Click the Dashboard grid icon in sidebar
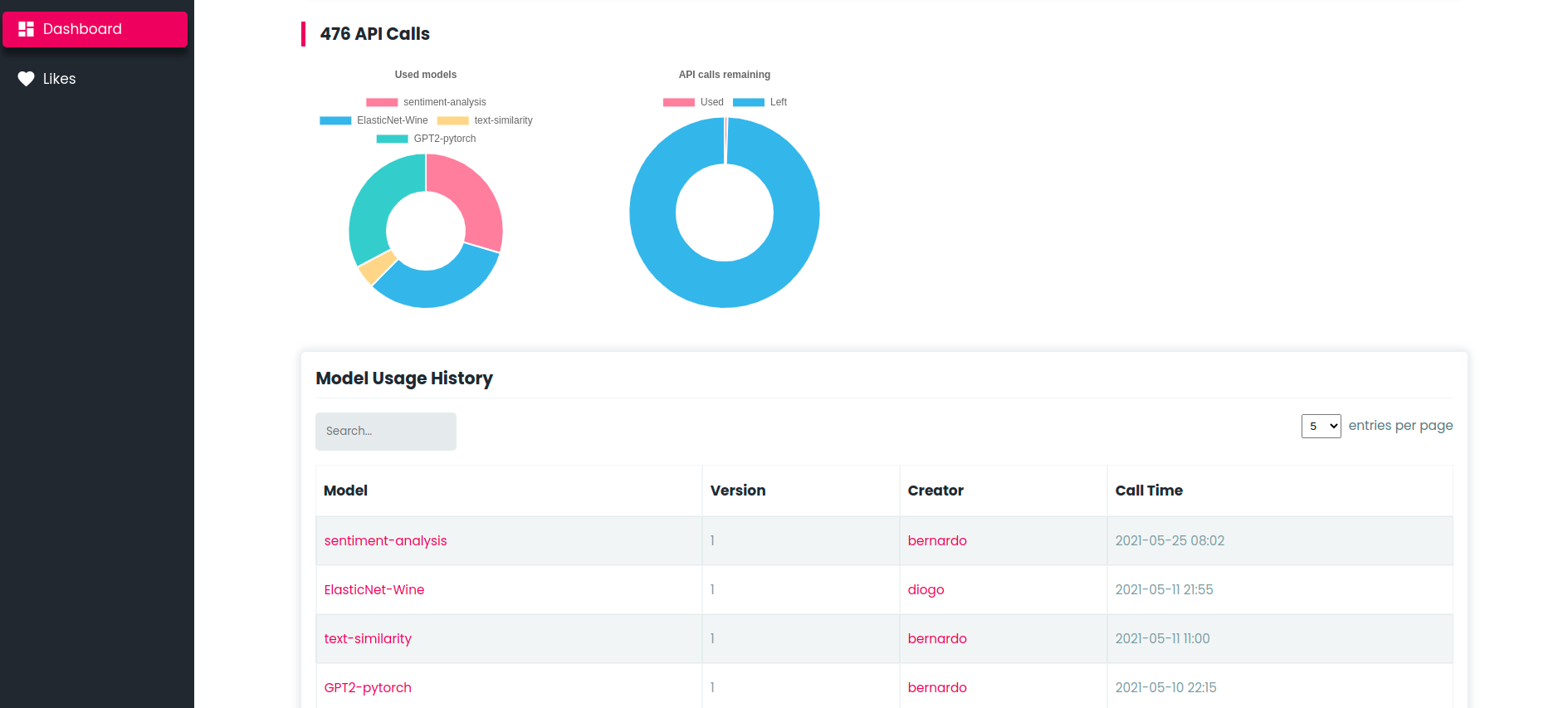Viewport: 1568px width, 708px height. click(27, 29)
